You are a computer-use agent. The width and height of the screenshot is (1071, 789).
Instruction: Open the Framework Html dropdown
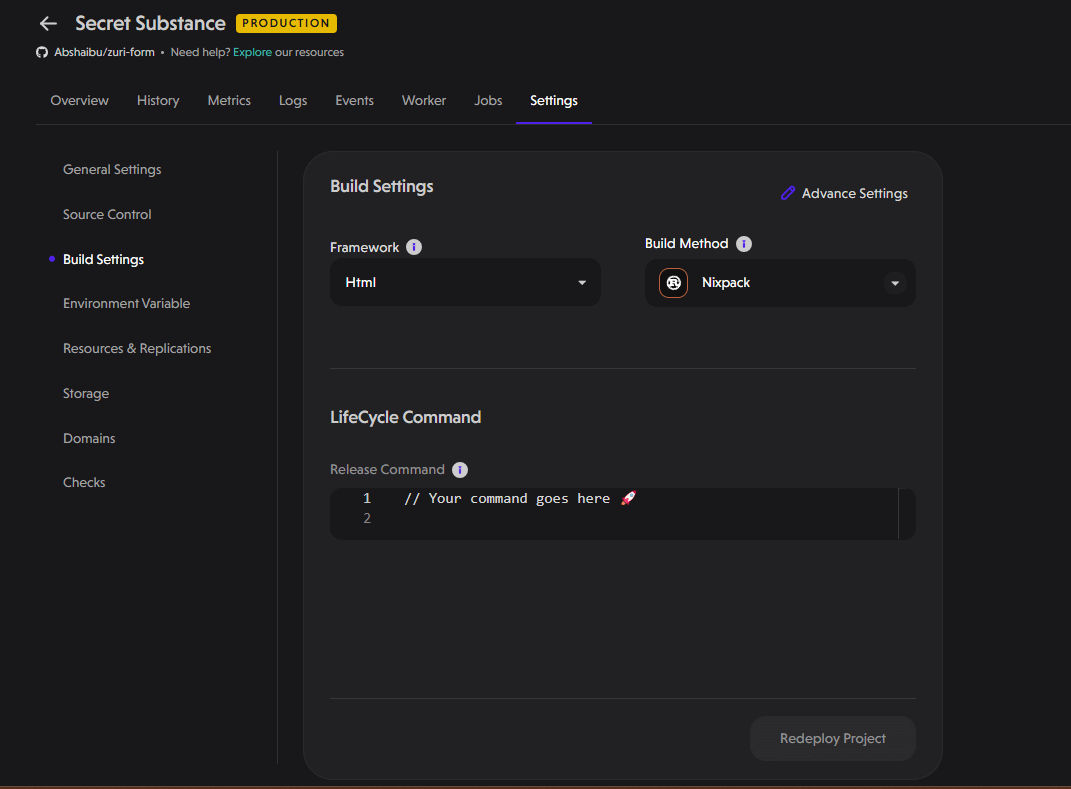(465, 282)
